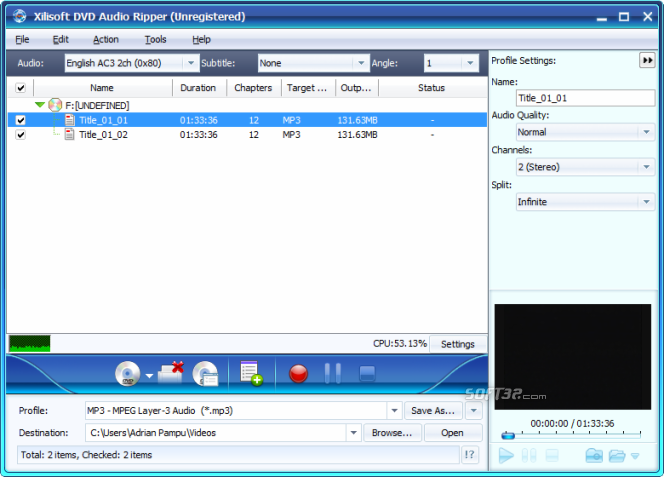Uncheck the Title_01_01 checkbox
664x477 pixels.
point(20,120)
